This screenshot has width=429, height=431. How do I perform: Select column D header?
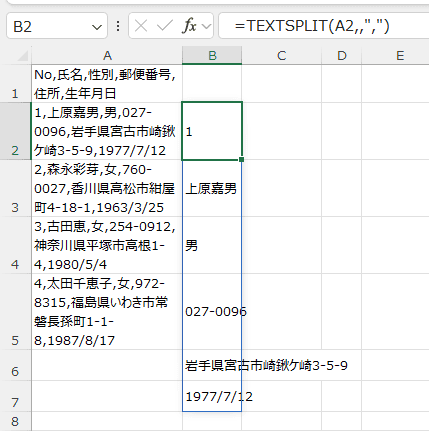click(342, 55)
